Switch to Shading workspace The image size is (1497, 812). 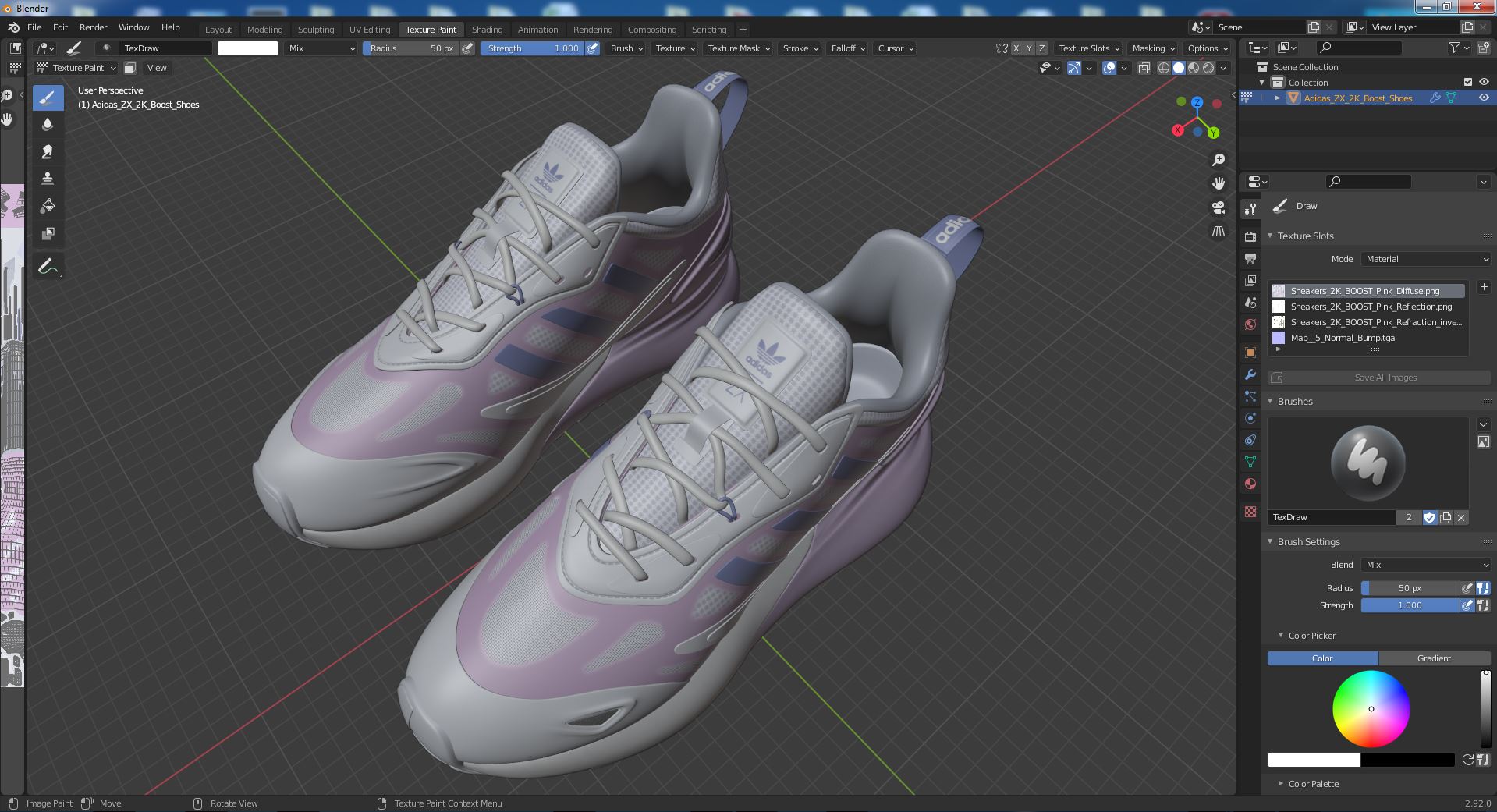[487, 30]
